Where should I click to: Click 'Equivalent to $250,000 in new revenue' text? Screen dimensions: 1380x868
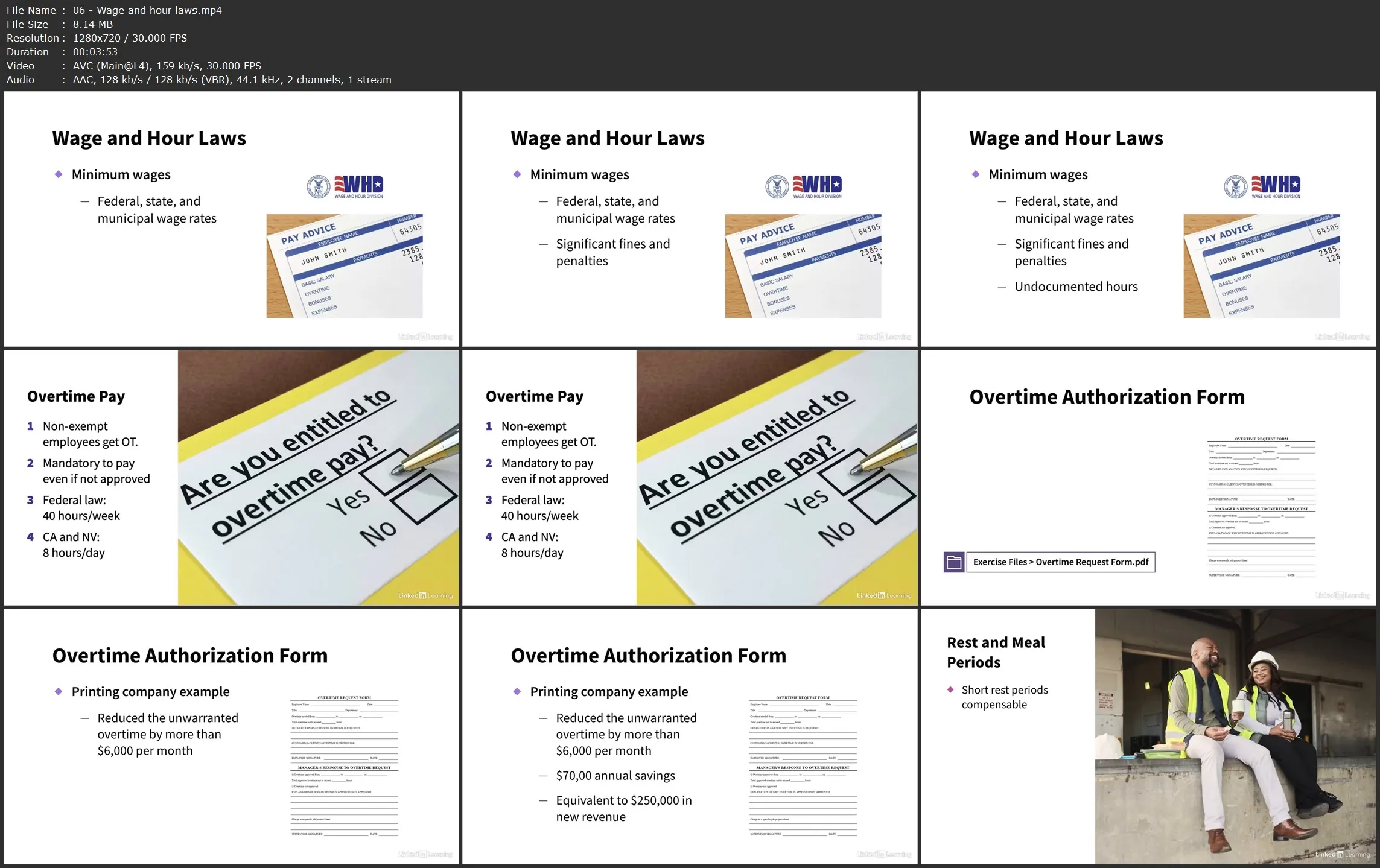623,808
